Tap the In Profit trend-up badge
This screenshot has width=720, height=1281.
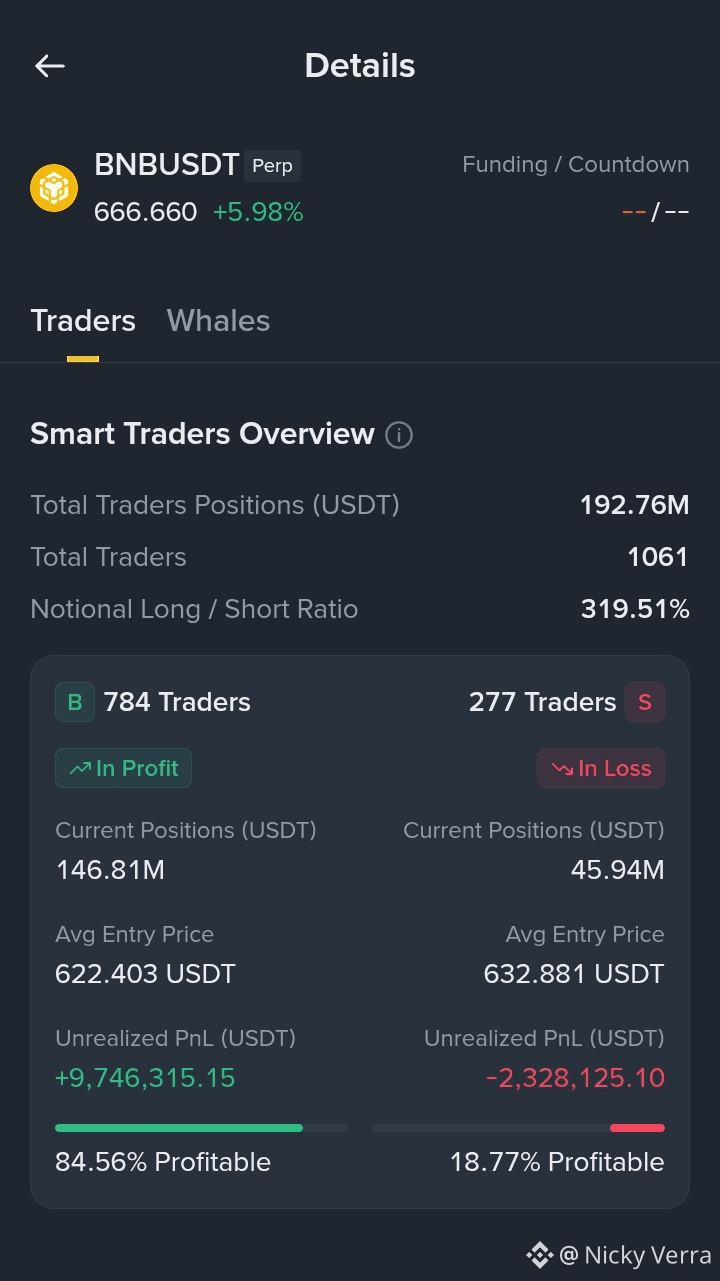pos(123,768)
